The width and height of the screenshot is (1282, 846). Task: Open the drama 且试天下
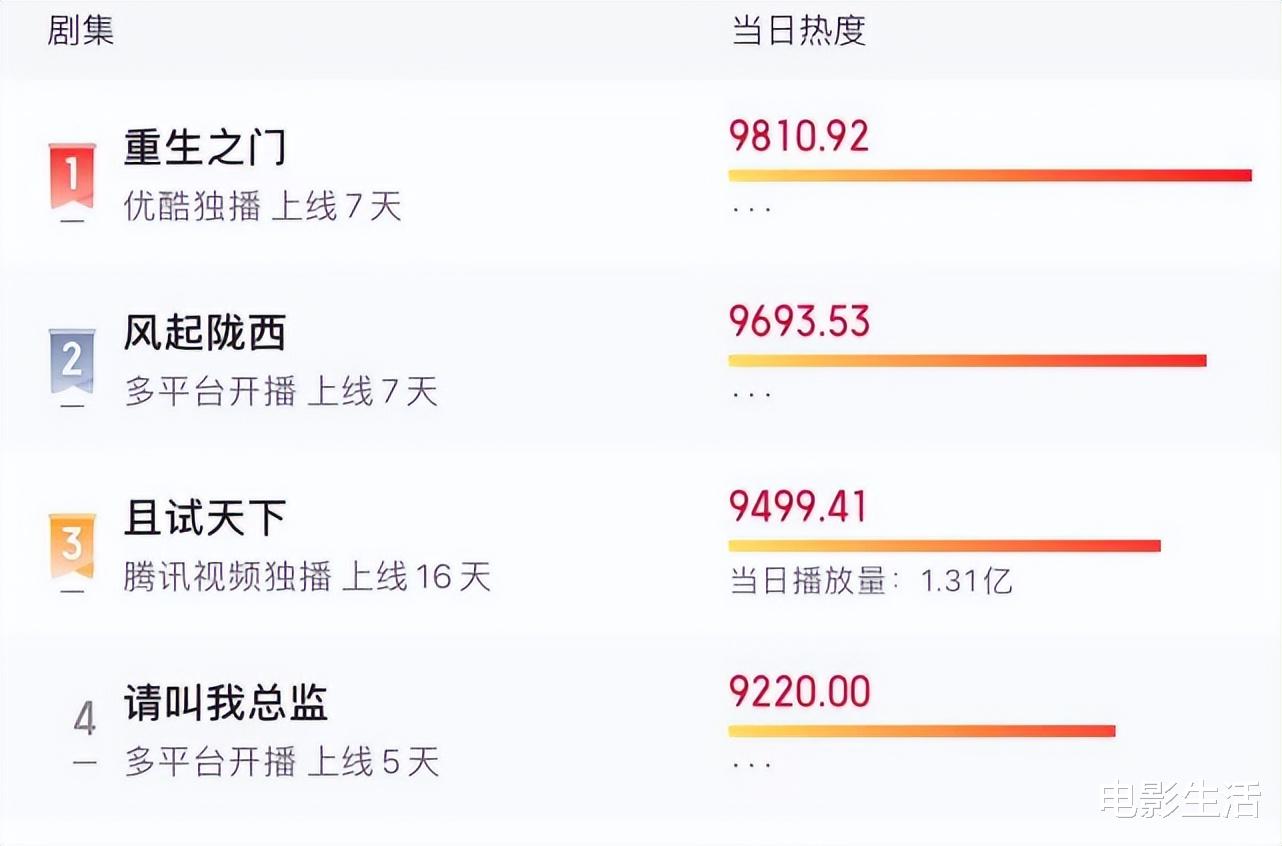point(205,518)
